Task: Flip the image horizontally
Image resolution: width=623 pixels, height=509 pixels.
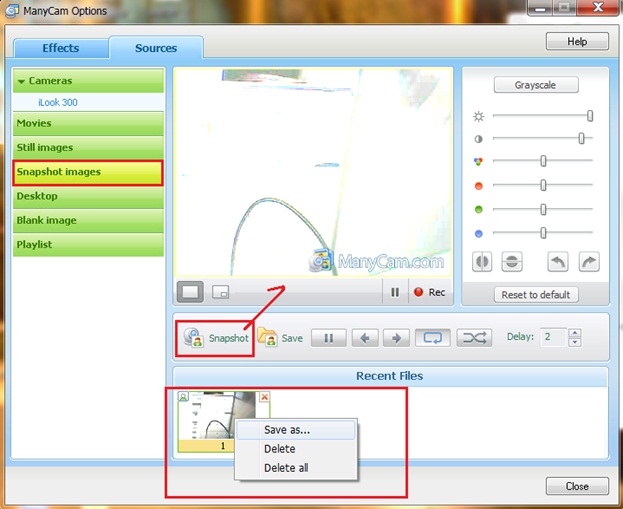Action: 482,262
